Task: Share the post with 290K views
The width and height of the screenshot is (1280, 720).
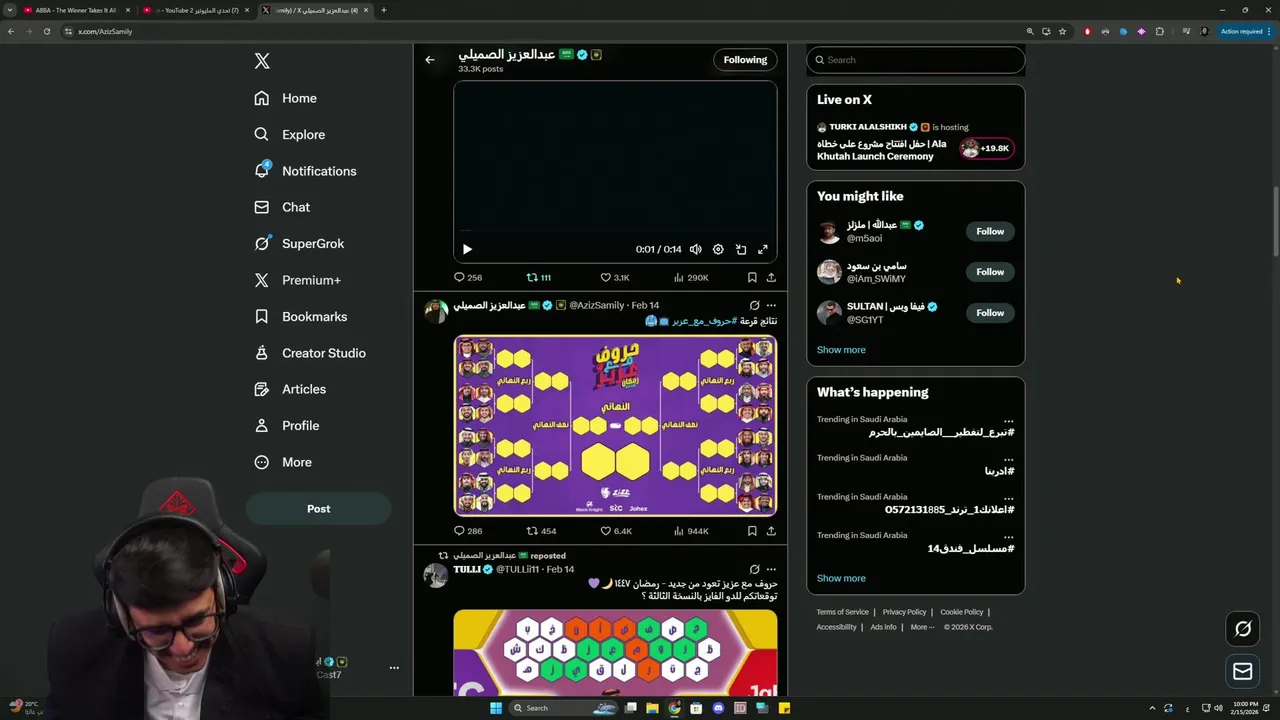Action: [771, 277]
